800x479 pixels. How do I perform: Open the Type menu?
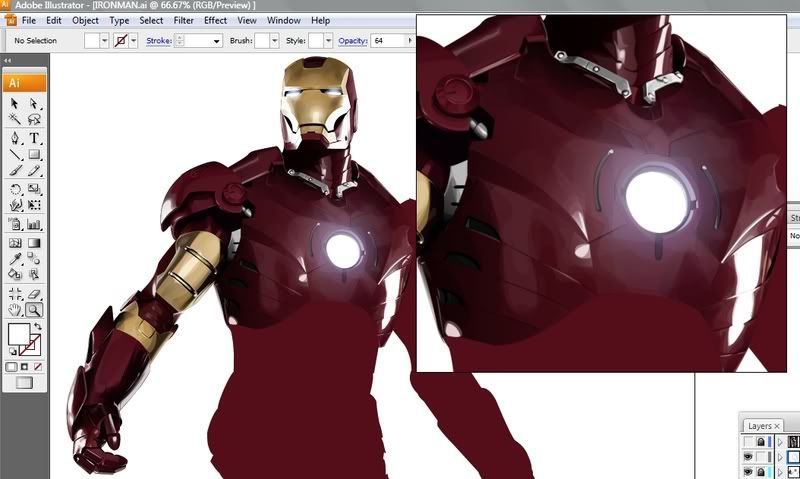[119, 20]
